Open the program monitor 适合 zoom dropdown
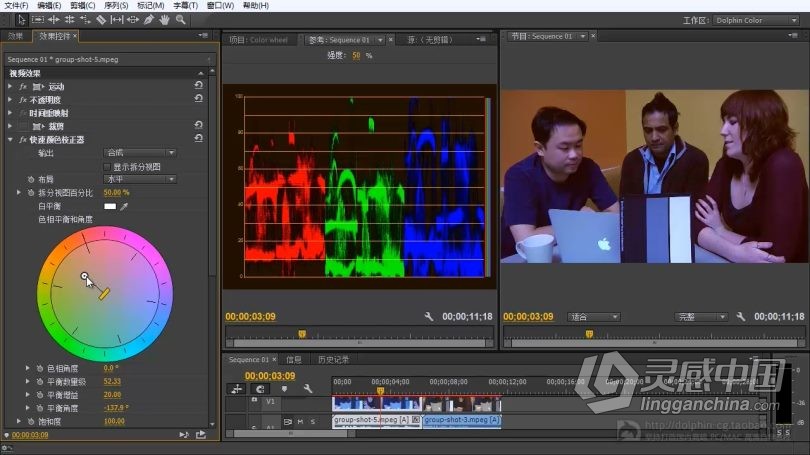810x455 pixels. click(x=593, y=317)
